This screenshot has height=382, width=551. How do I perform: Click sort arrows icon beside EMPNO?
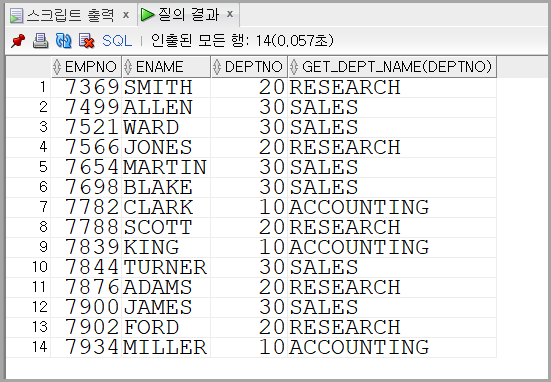coord(57,67)
